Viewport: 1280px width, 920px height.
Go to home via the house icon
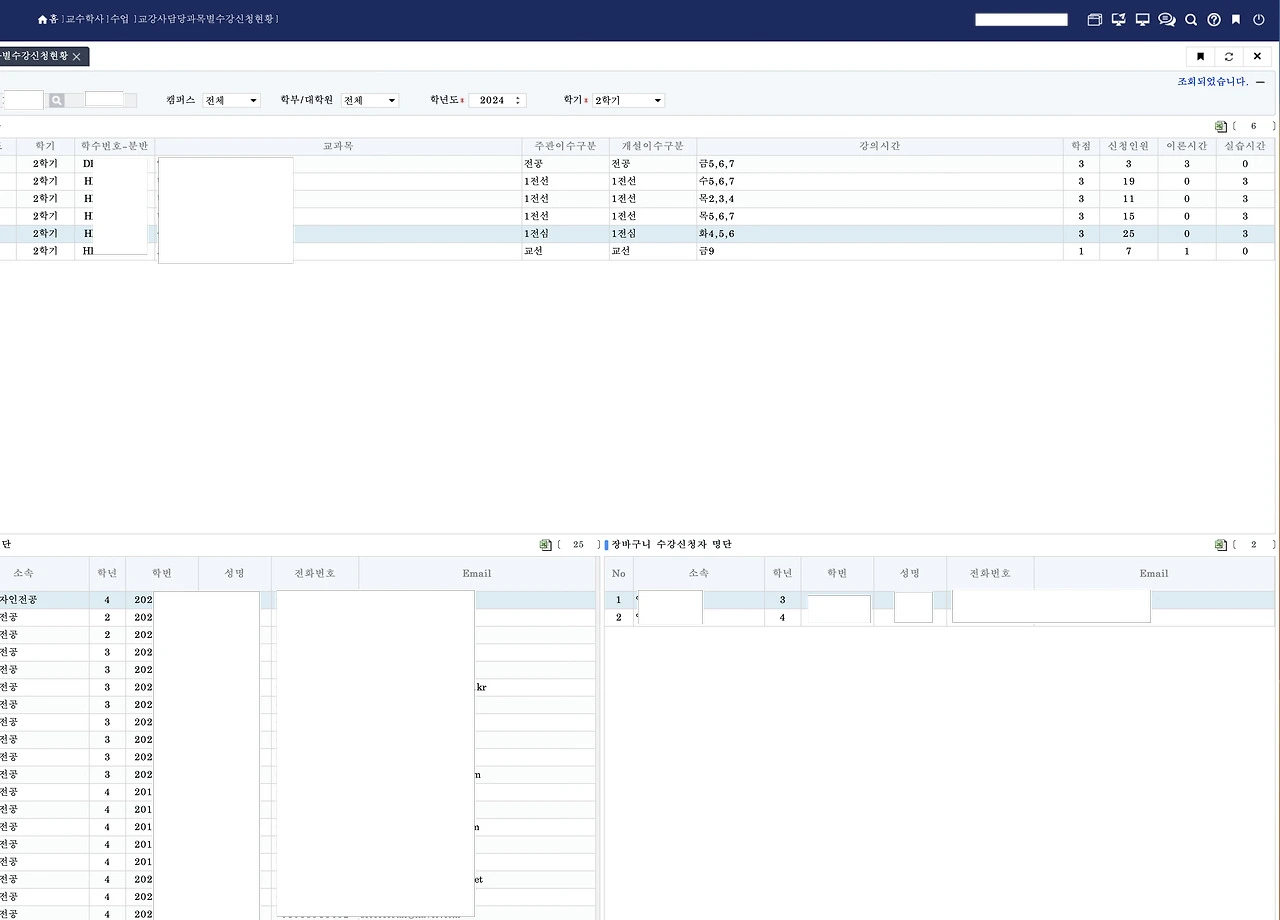pos(43,19)
